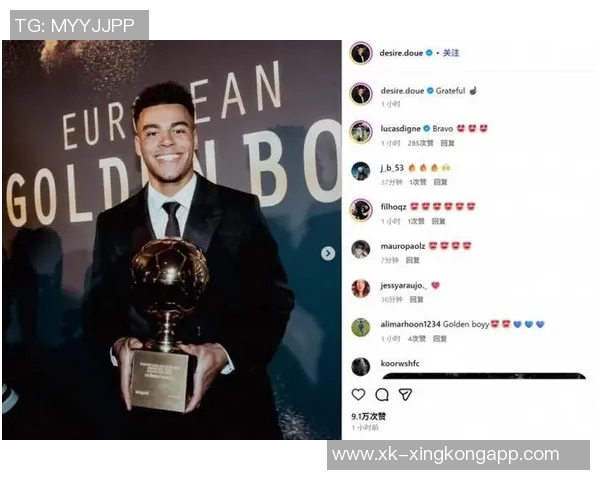The image size is (600, 480).
Task: Reply to alimarhoon1234's Golden boyy comment
Action: (x=440, y=339)
